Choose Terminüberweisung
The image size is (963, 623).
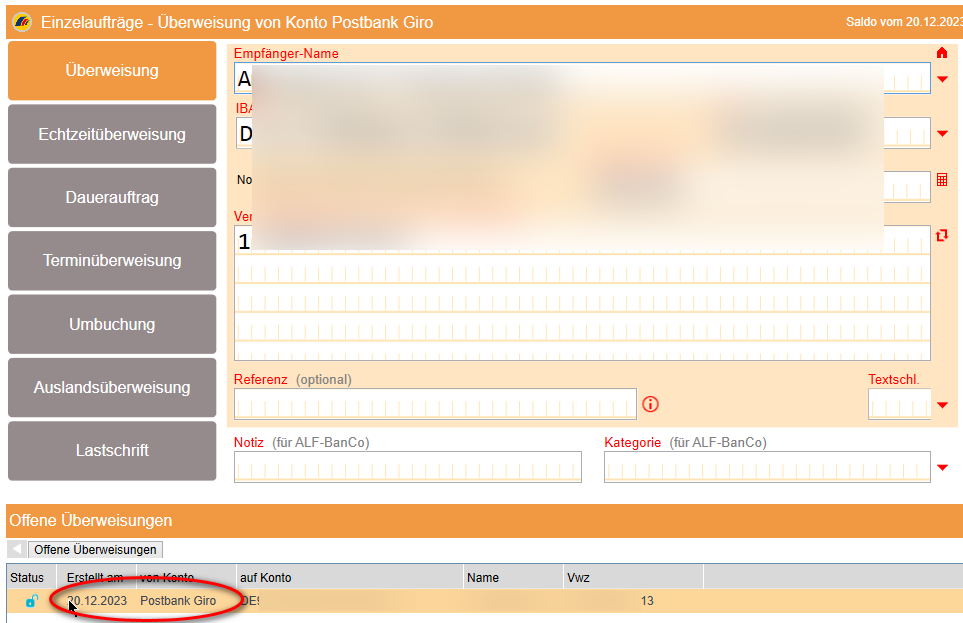click(x=112, y=260)
